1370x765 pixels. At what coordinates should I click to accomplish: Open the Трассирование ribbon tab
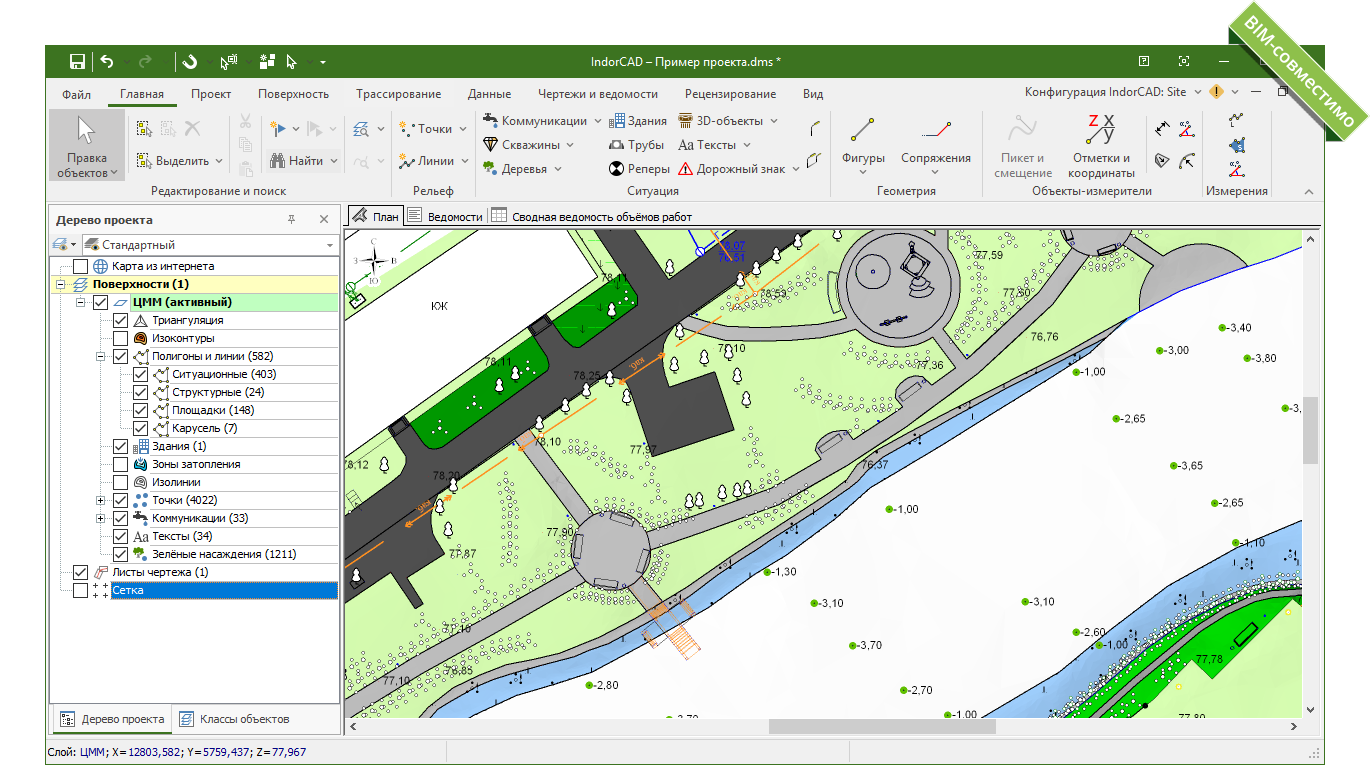click(x=398, y=94)
